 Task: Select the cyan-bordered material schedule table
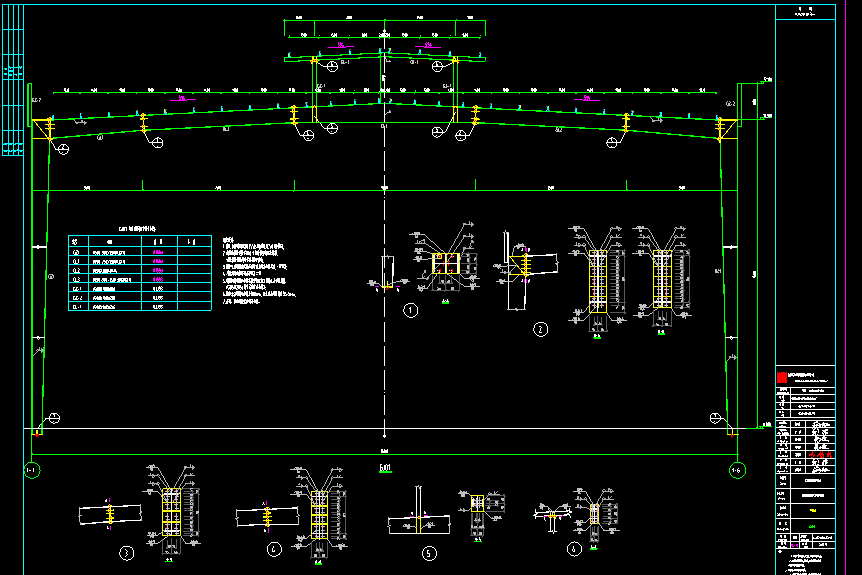pos(139,273)
